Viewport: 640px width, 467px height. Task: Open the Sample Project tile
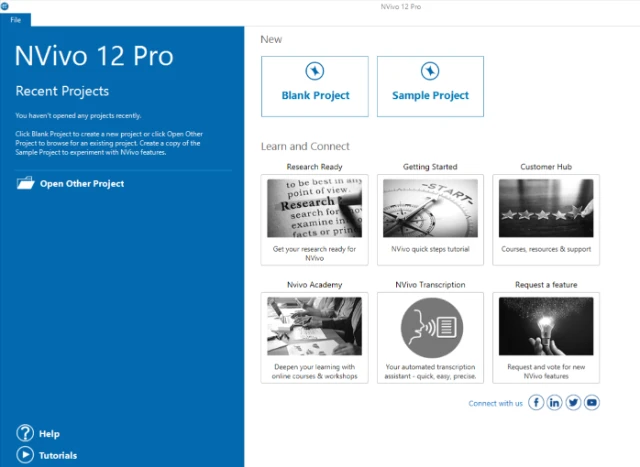coord(431,86)
